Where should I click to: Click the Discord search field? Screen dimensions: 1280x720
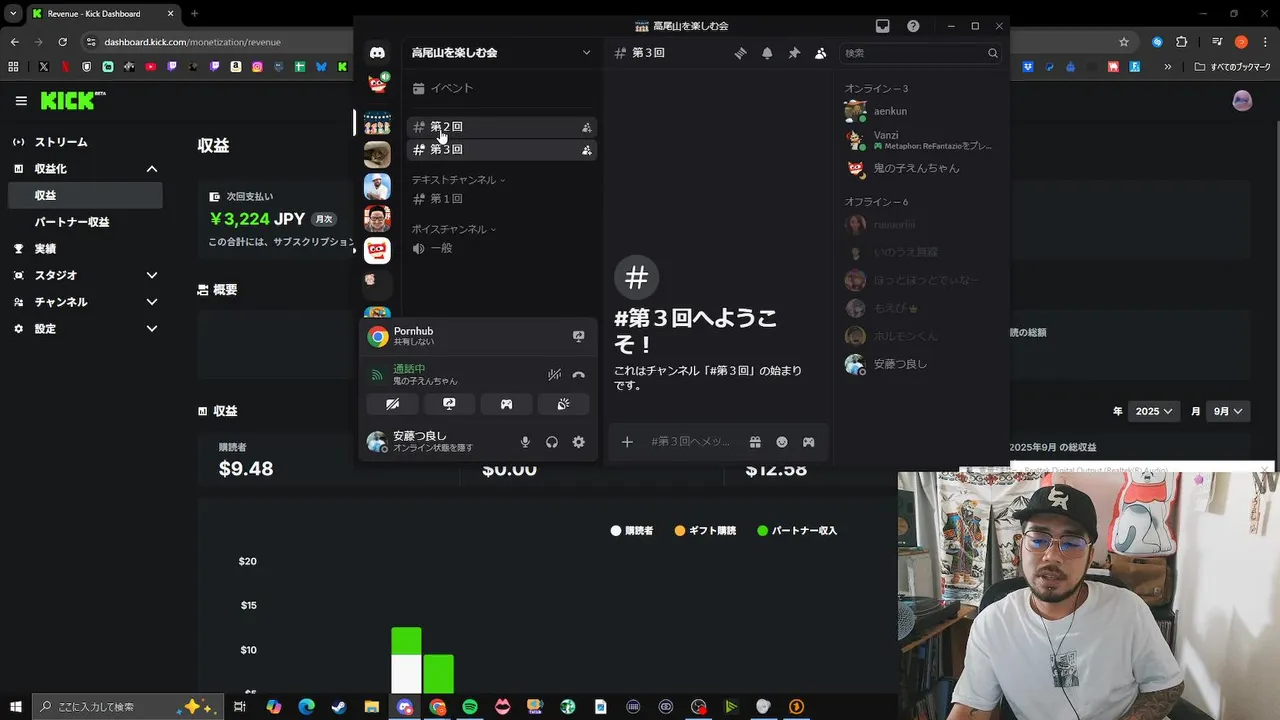(x=921, y=53)
